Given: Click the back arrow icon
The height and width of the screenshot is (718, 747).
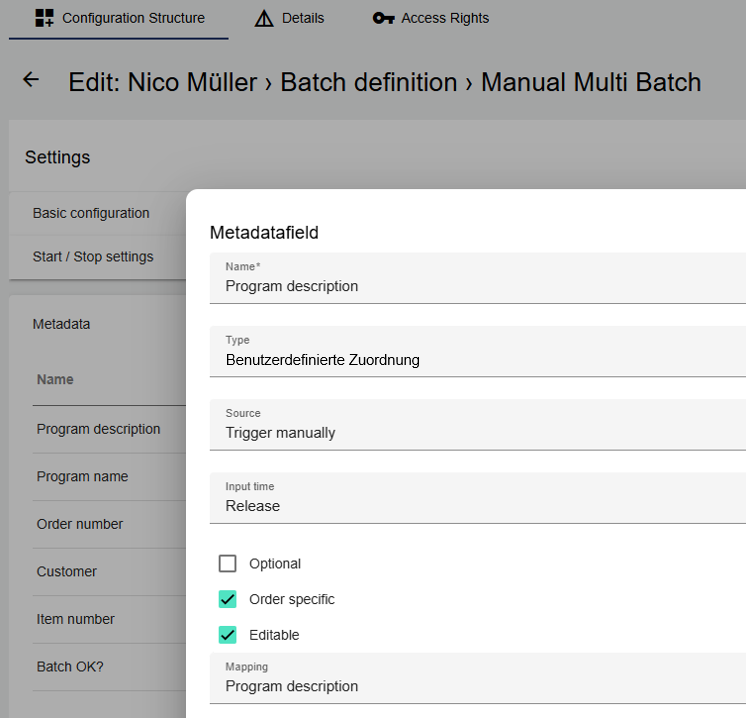Looking at the screenshot, I should click(x=31, y=80).
